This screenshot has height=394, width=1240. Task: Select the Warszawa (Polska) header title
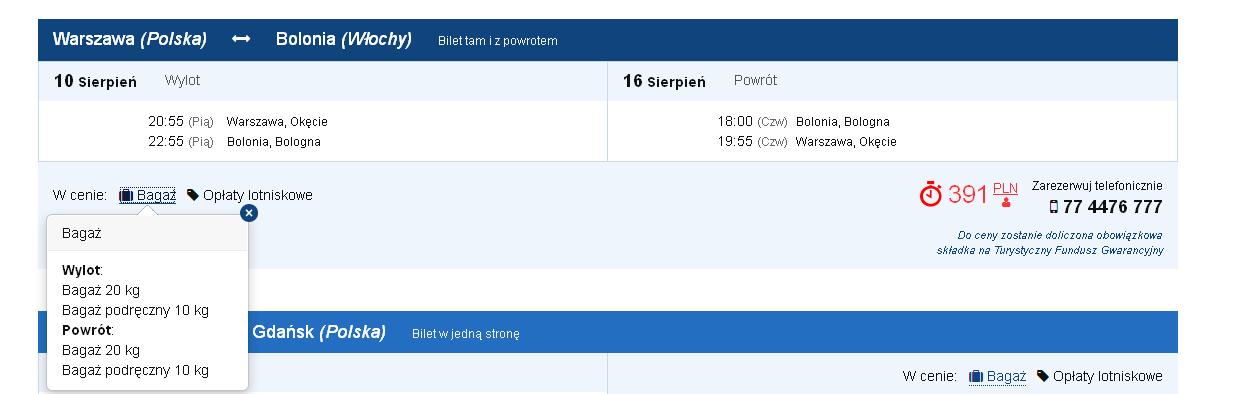coord(130,40)
